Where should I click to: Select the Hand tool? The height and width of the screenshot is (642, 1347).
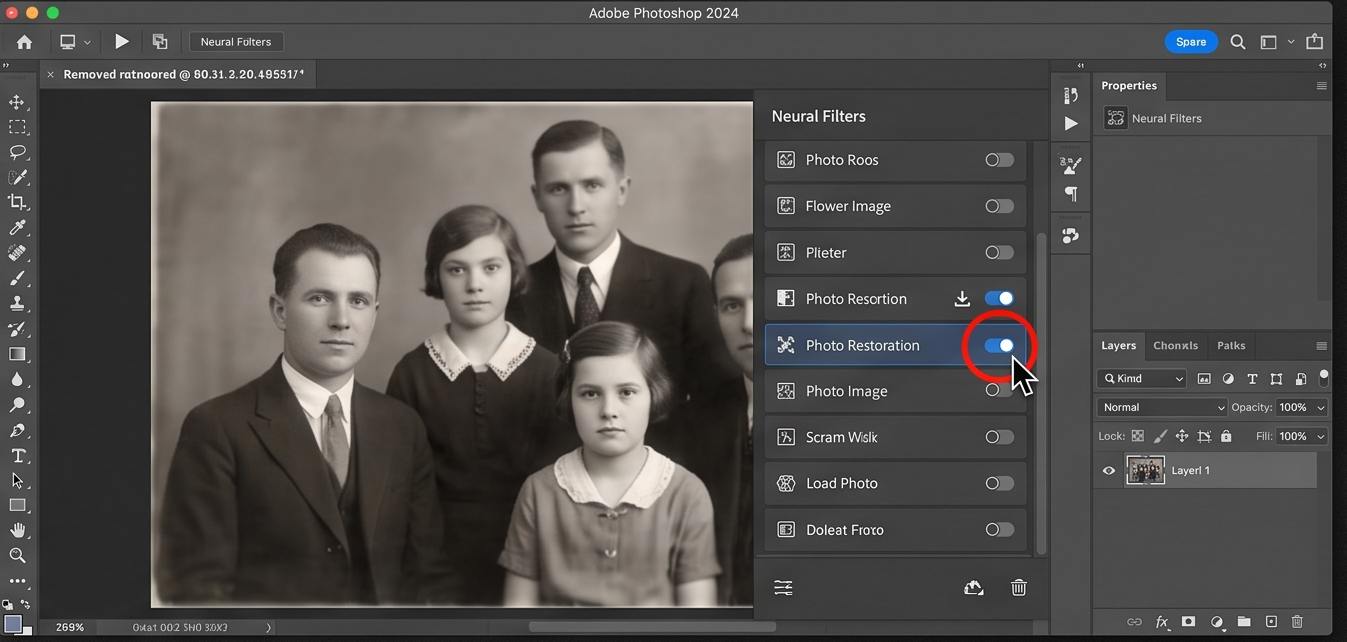pyautogui.click(x=17, y=530)
